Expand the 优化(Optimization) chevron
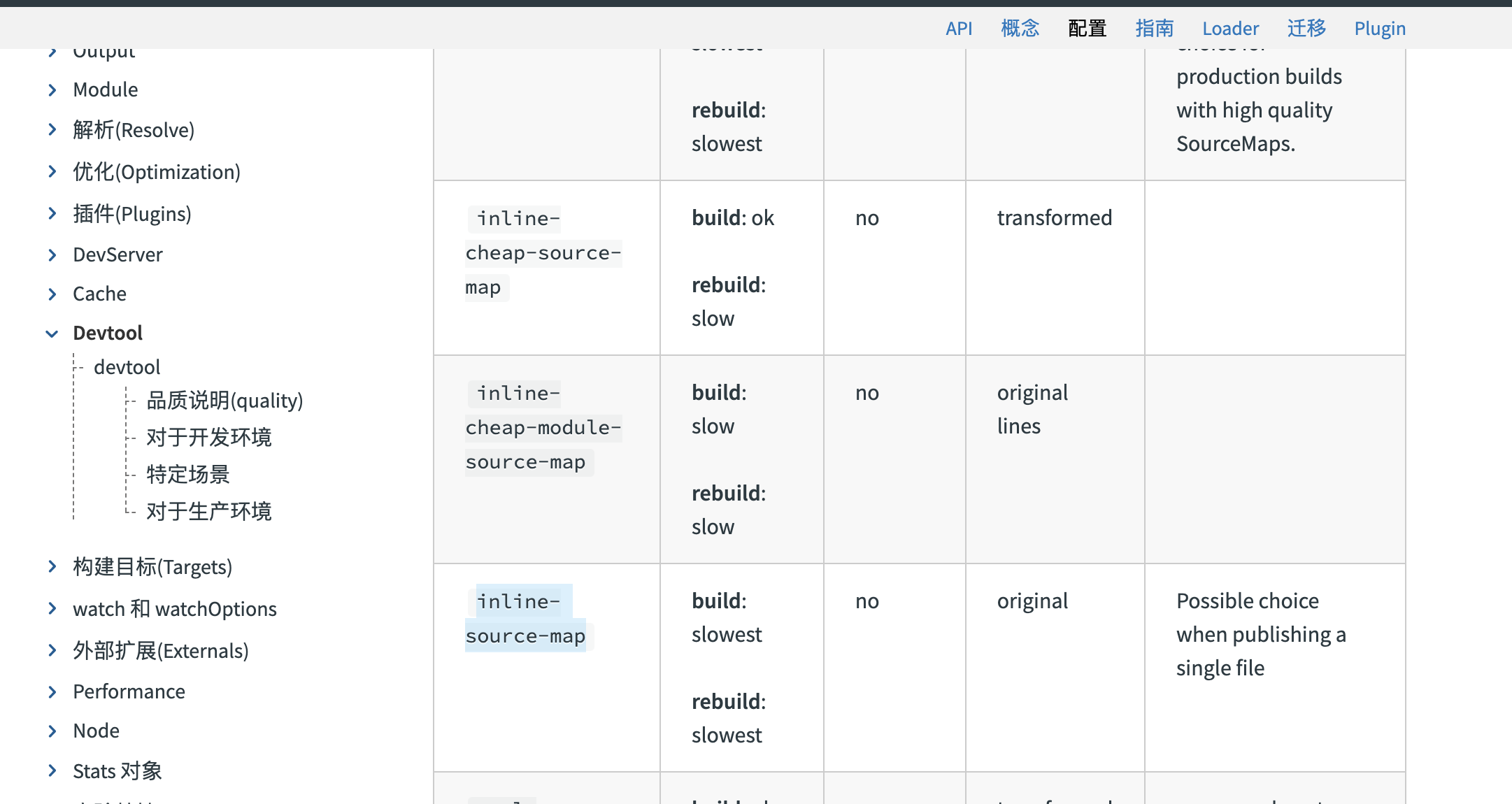1512x804 pixels. click(52, 172)
